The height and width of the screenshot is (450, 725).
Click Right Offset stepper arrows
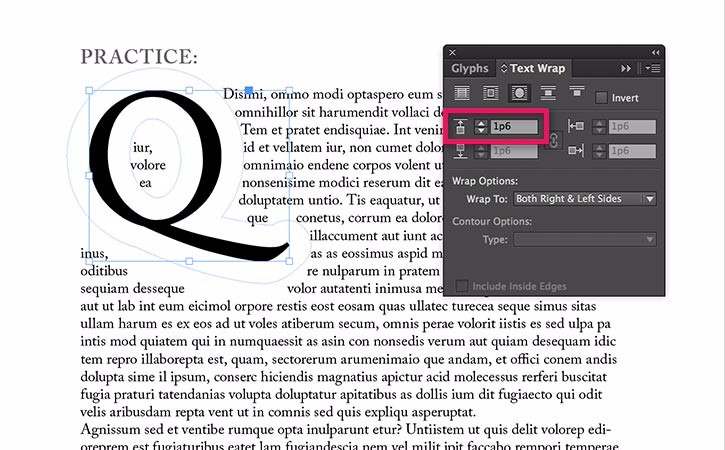coord(599,151)
